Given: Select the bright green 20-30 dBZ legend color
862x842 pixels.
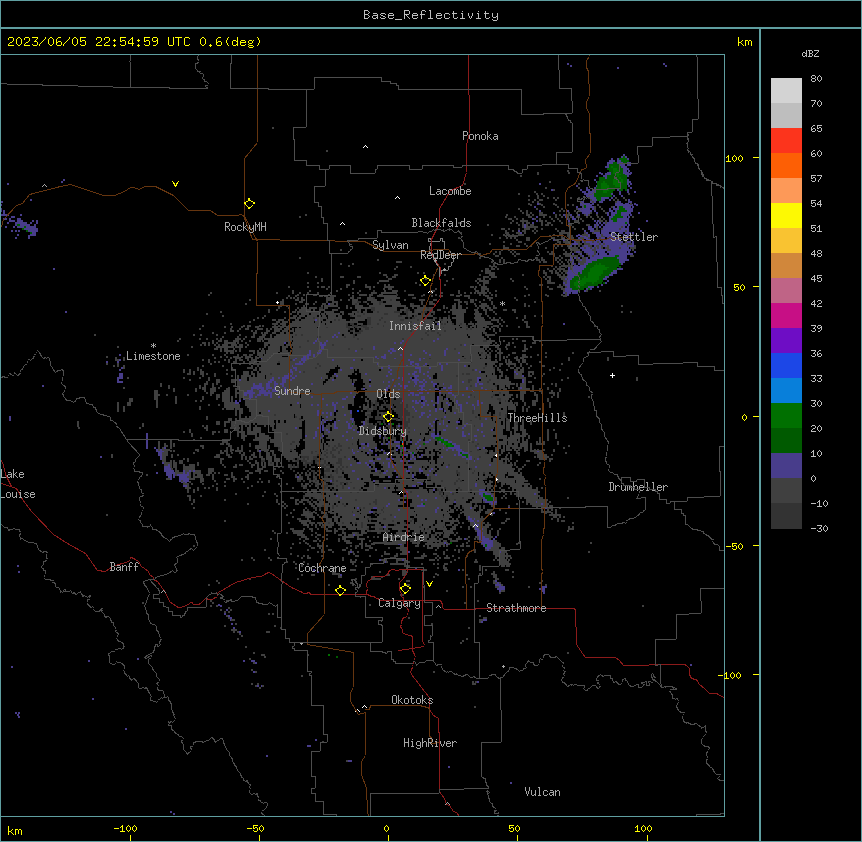Looking at the screenshot, I should (x=786, y=416).
